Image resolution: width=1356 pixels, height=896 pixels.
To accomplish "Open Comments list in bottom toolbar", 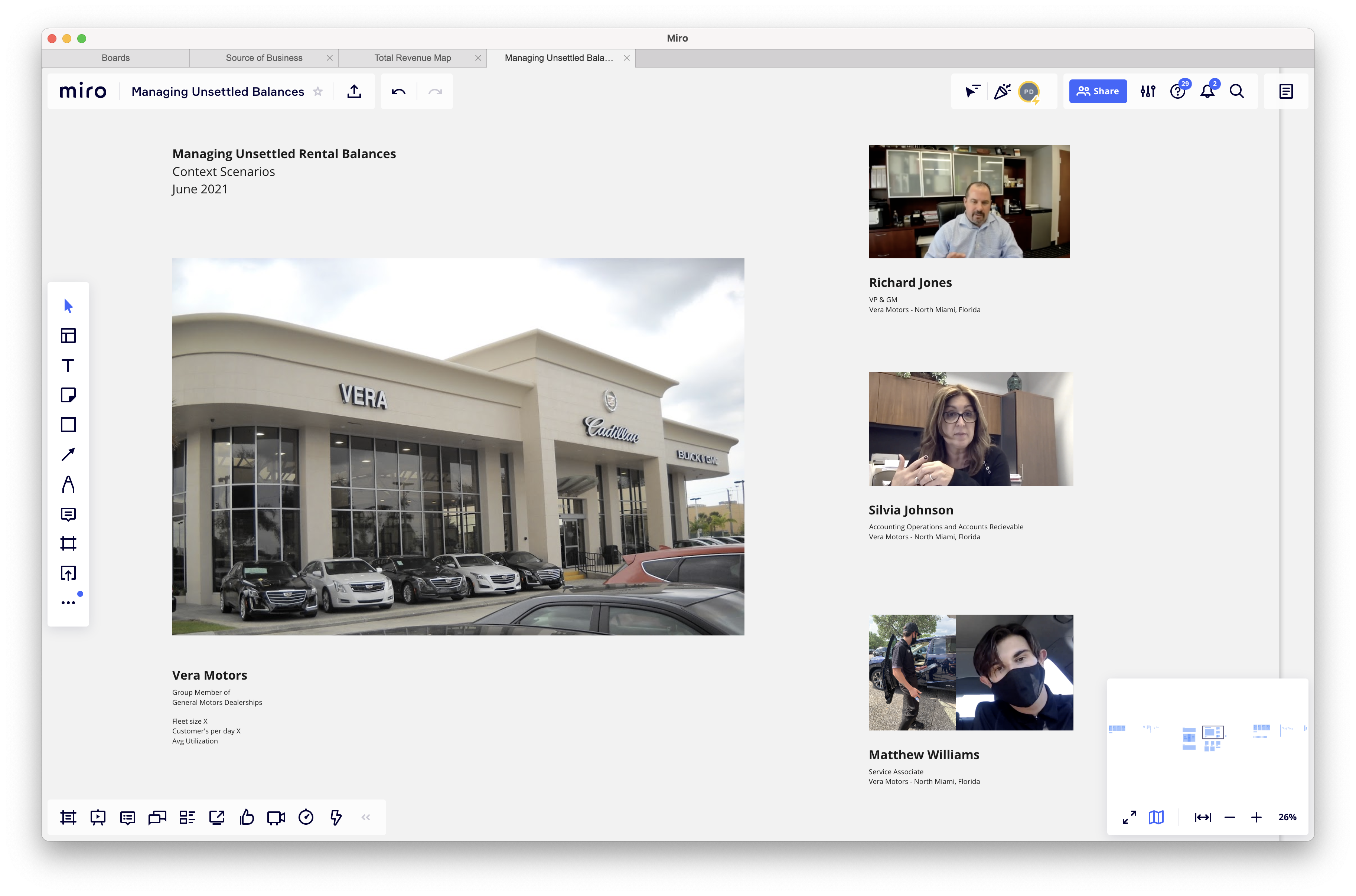I will click(x=127, y=817).
